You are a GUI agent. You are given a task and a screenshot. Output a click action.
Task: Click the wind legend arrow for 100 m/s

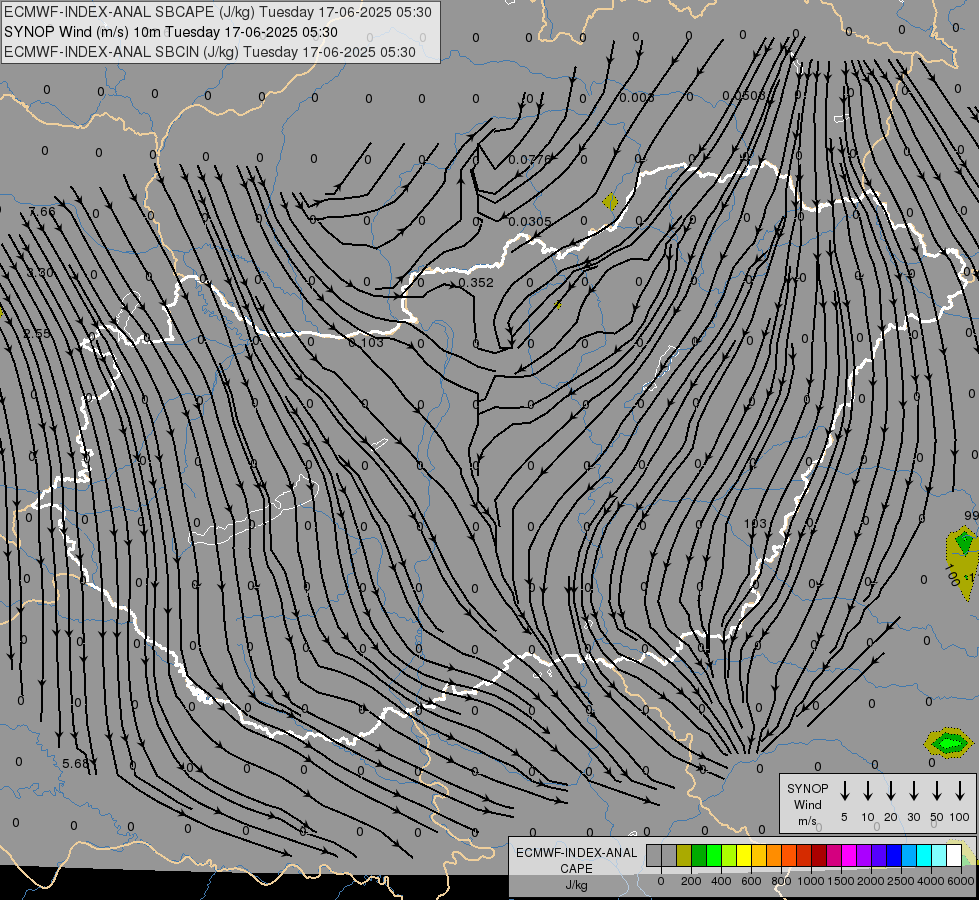(960, 791)
